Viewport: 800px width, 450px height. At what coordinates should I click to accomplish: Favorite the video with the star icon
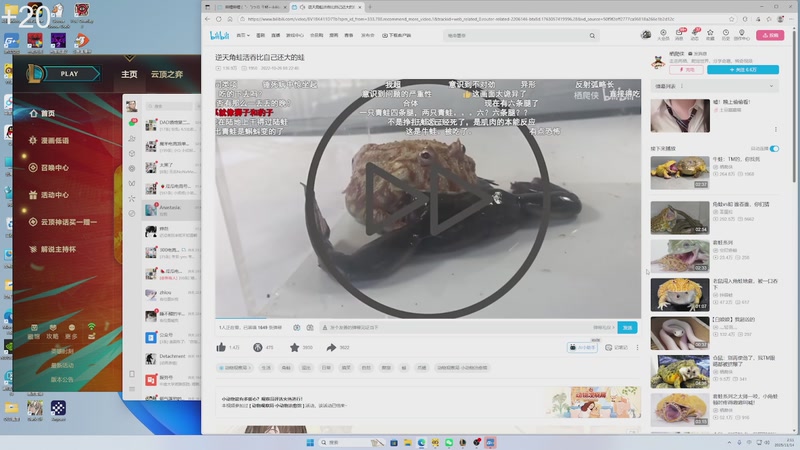click(294, 347)
